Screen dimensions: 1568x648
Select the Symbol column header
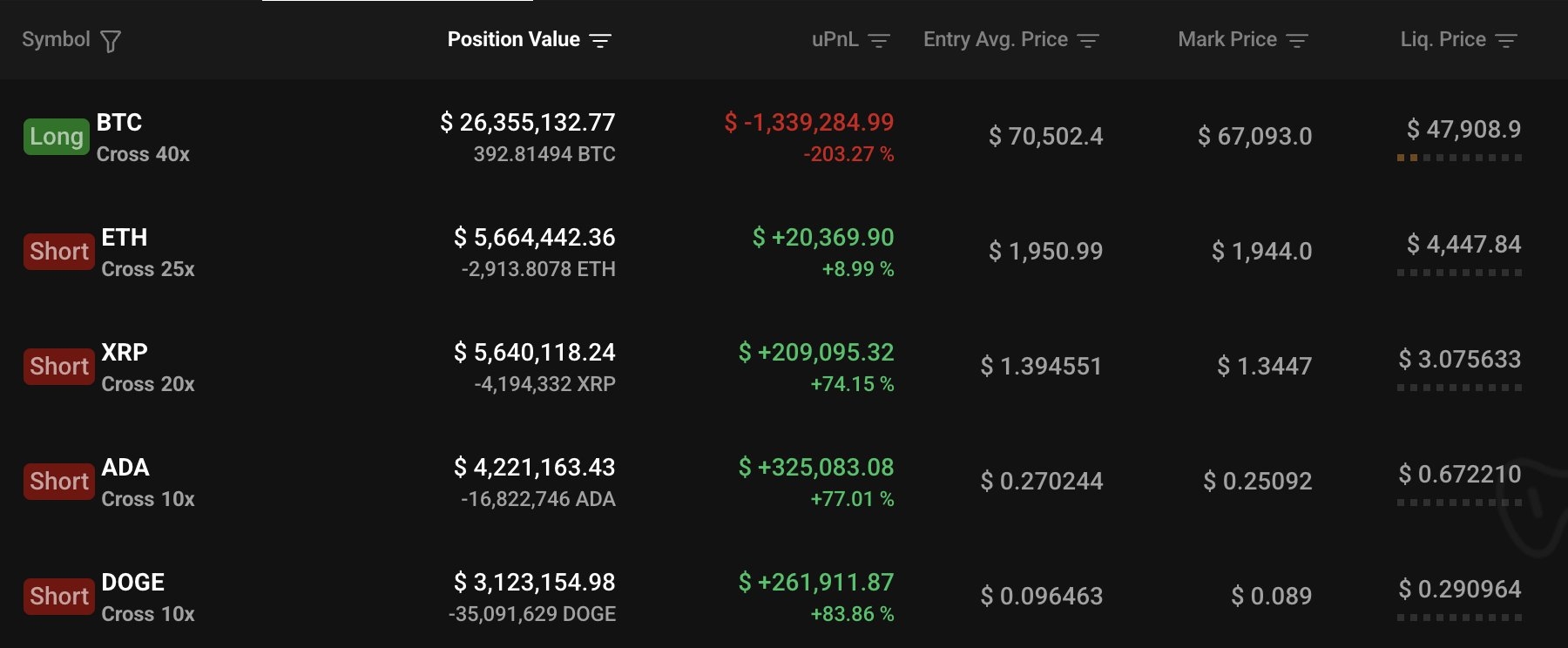(56, 39)
